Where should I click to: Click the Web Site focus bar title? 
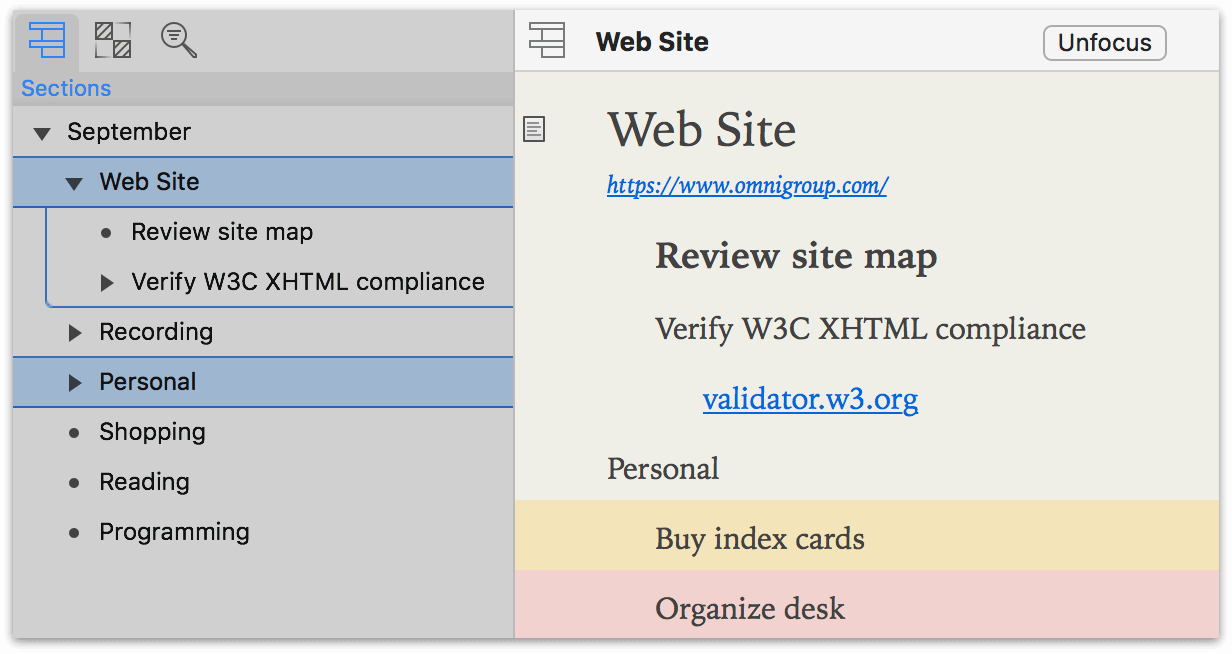652,42
